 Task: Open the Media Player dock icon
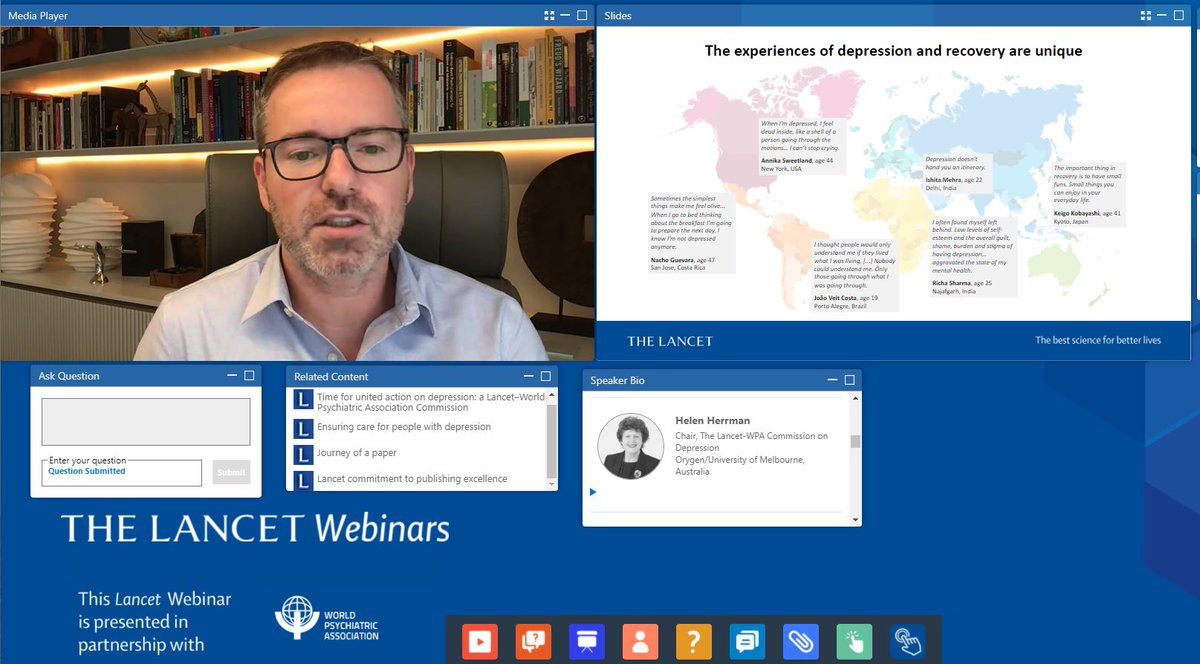coord(479,640)
